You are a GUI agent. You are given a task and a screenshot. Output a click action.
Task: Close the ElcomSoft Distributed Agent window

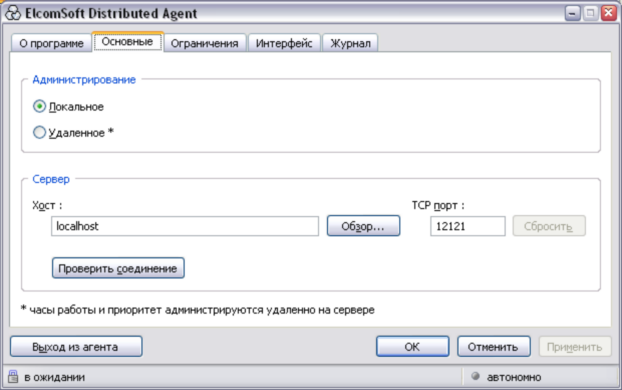pos(609,13)
